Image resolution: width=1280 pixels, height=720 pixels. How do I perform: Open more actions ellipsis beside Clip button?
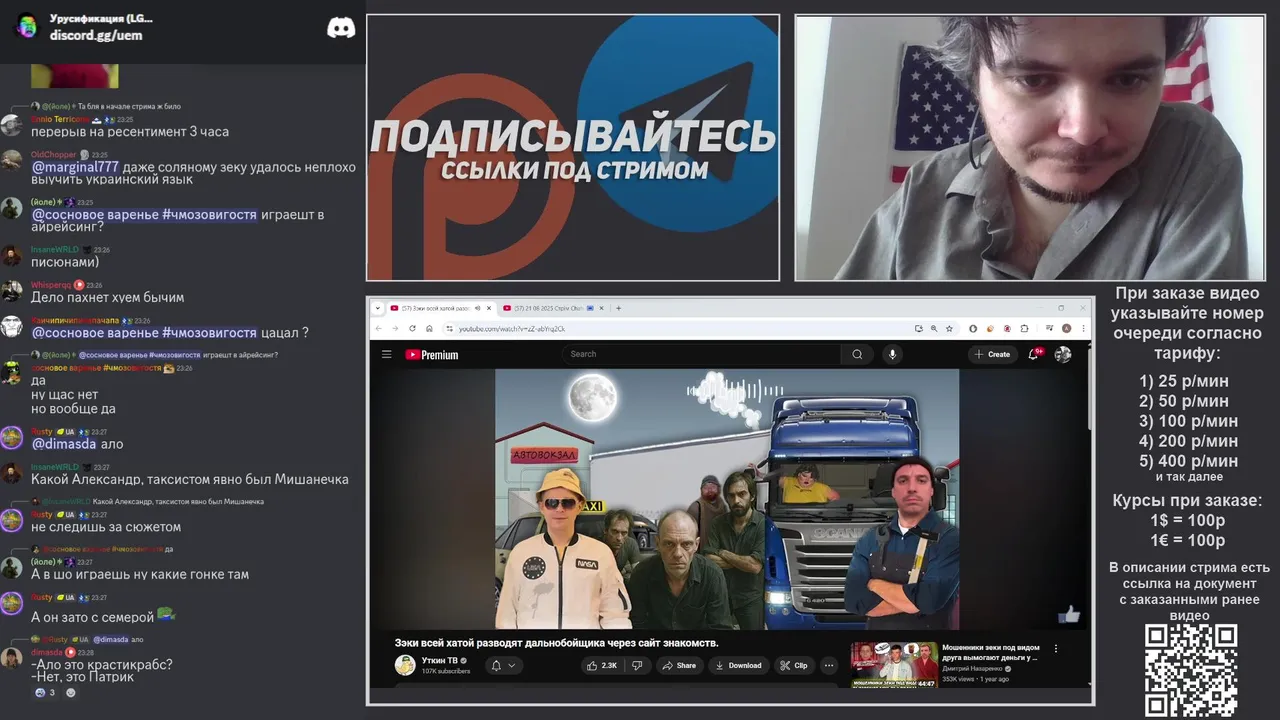[829, 665]
